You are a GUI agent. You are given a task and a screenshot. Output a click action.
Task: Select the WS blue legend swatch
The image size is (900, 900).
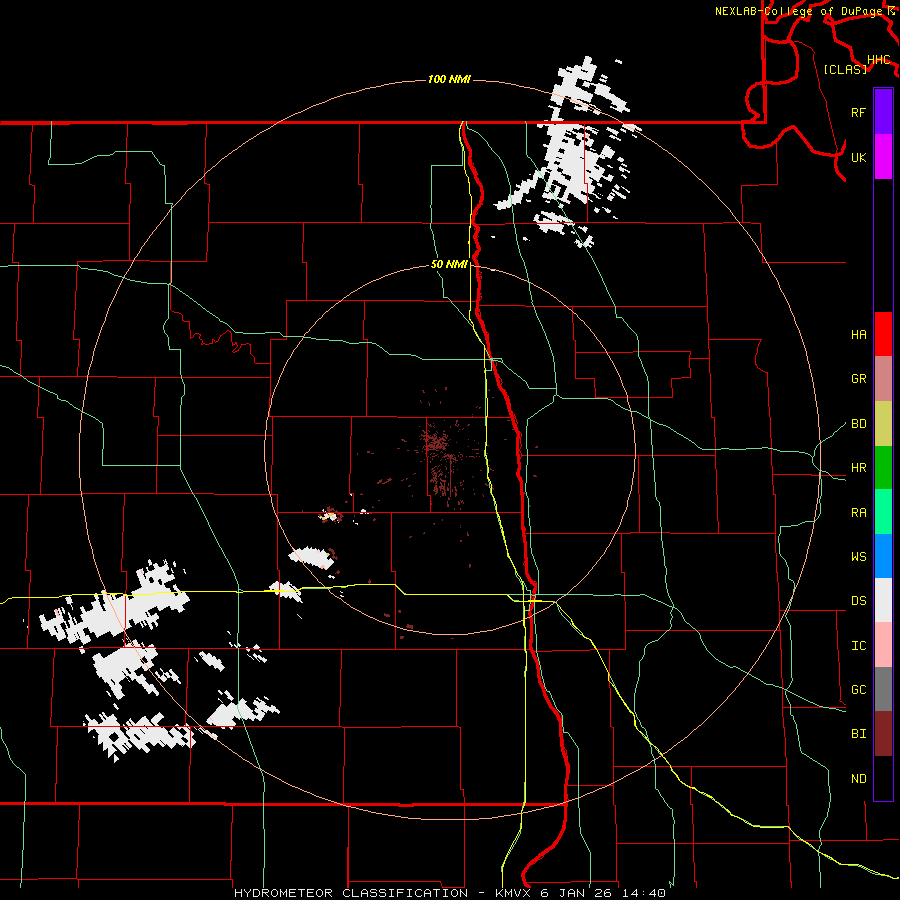click(x=883, y=556)
